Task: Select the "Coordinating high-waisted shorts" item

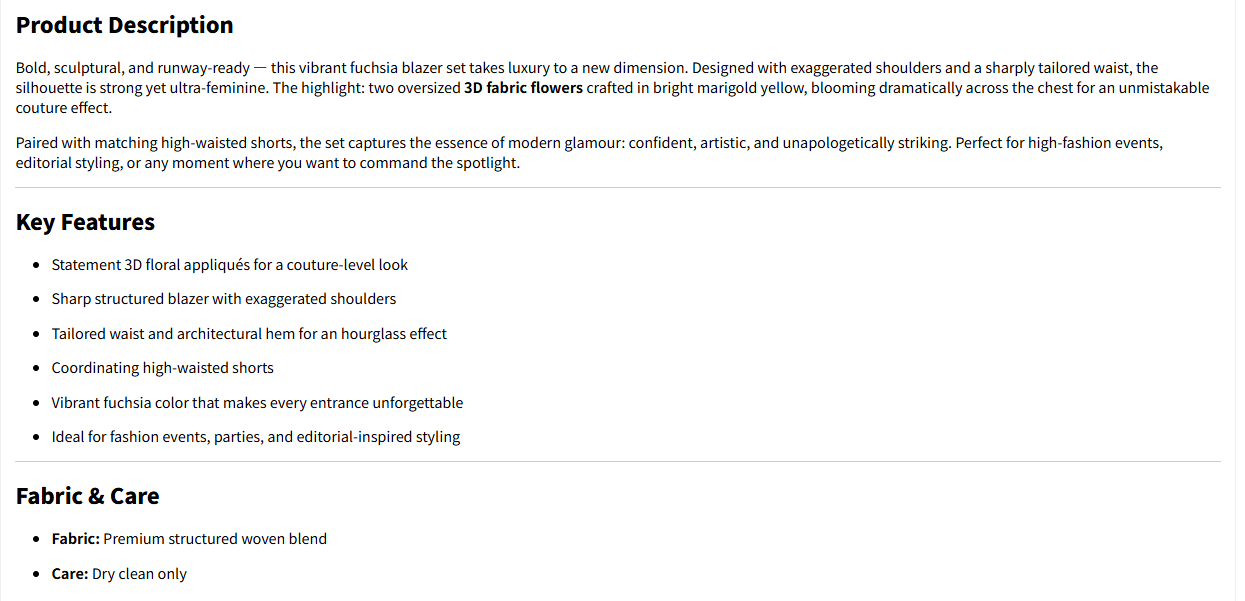Action: [163, 368]
